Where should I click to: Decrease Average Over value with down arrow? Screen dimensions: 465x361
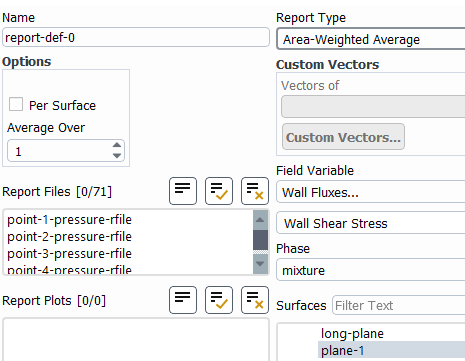(x=117, y=156)
